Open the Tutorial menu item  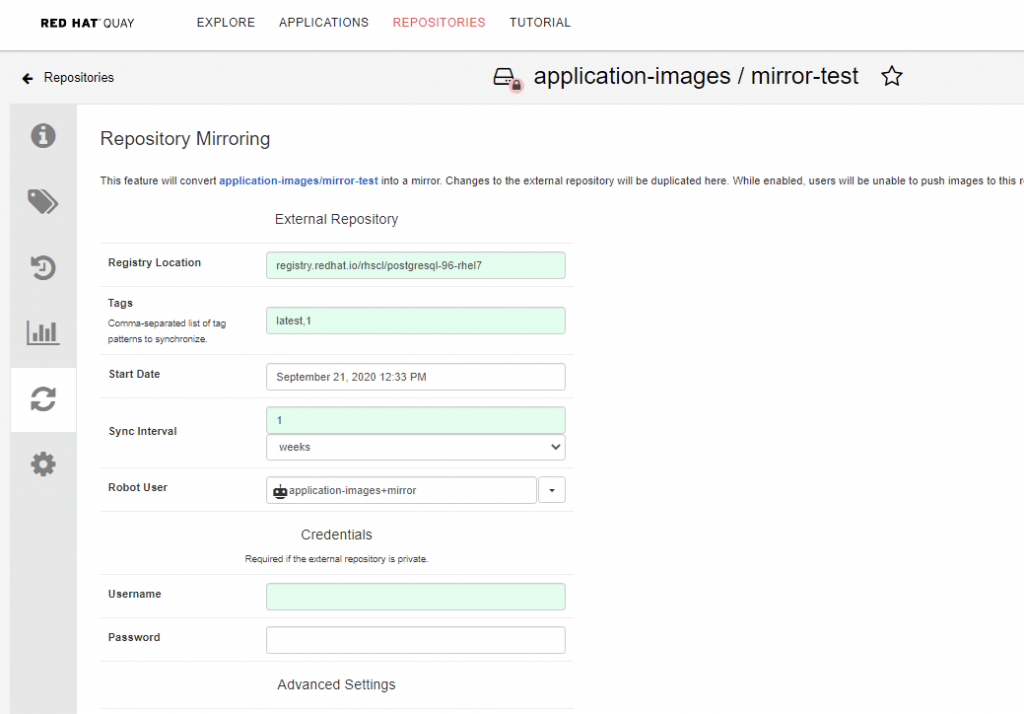tap(540, 22)
